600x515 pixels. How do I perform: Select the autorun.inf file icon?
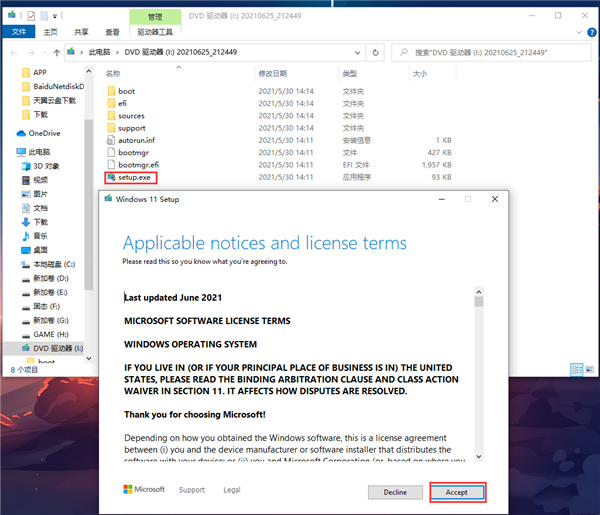click(x=110, y=140)
